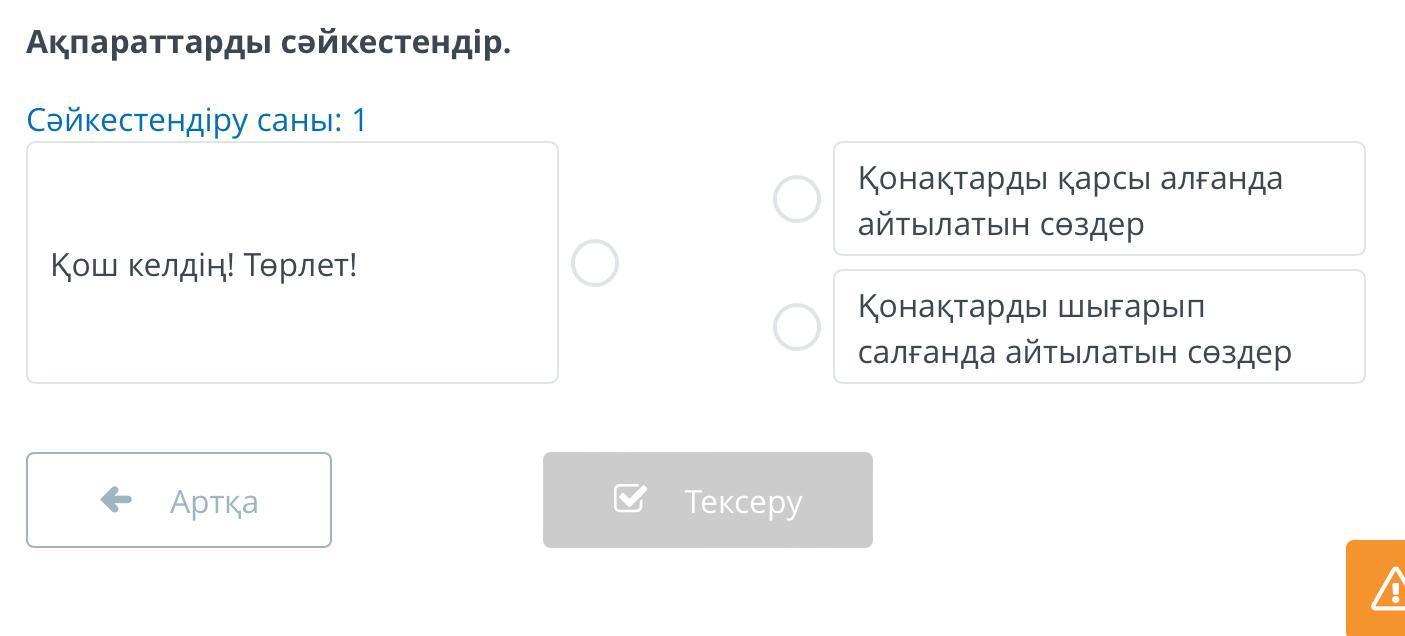Select the radio circle next to "Қош келдің! Төрлет!"
1405x636 pixels.
coord(595,264)
